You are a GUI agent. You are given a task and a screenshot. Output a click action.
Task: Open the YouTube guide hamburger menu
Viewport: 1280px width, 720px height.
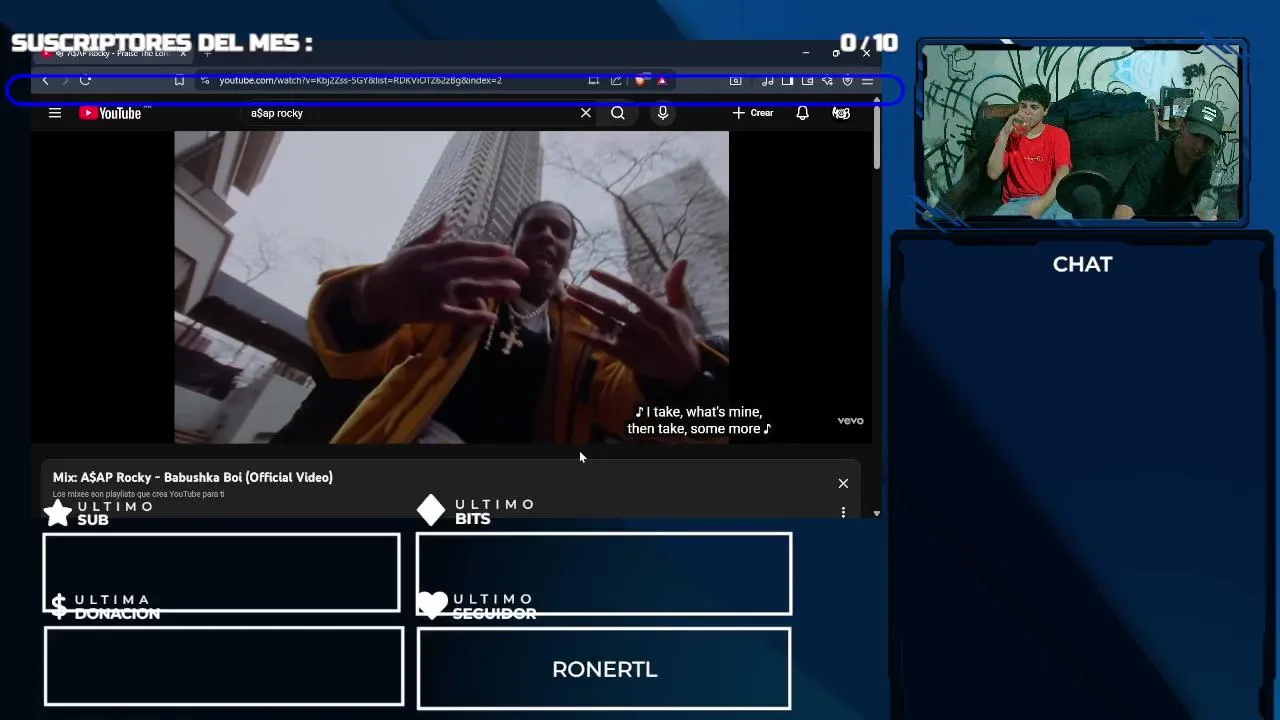55,113
